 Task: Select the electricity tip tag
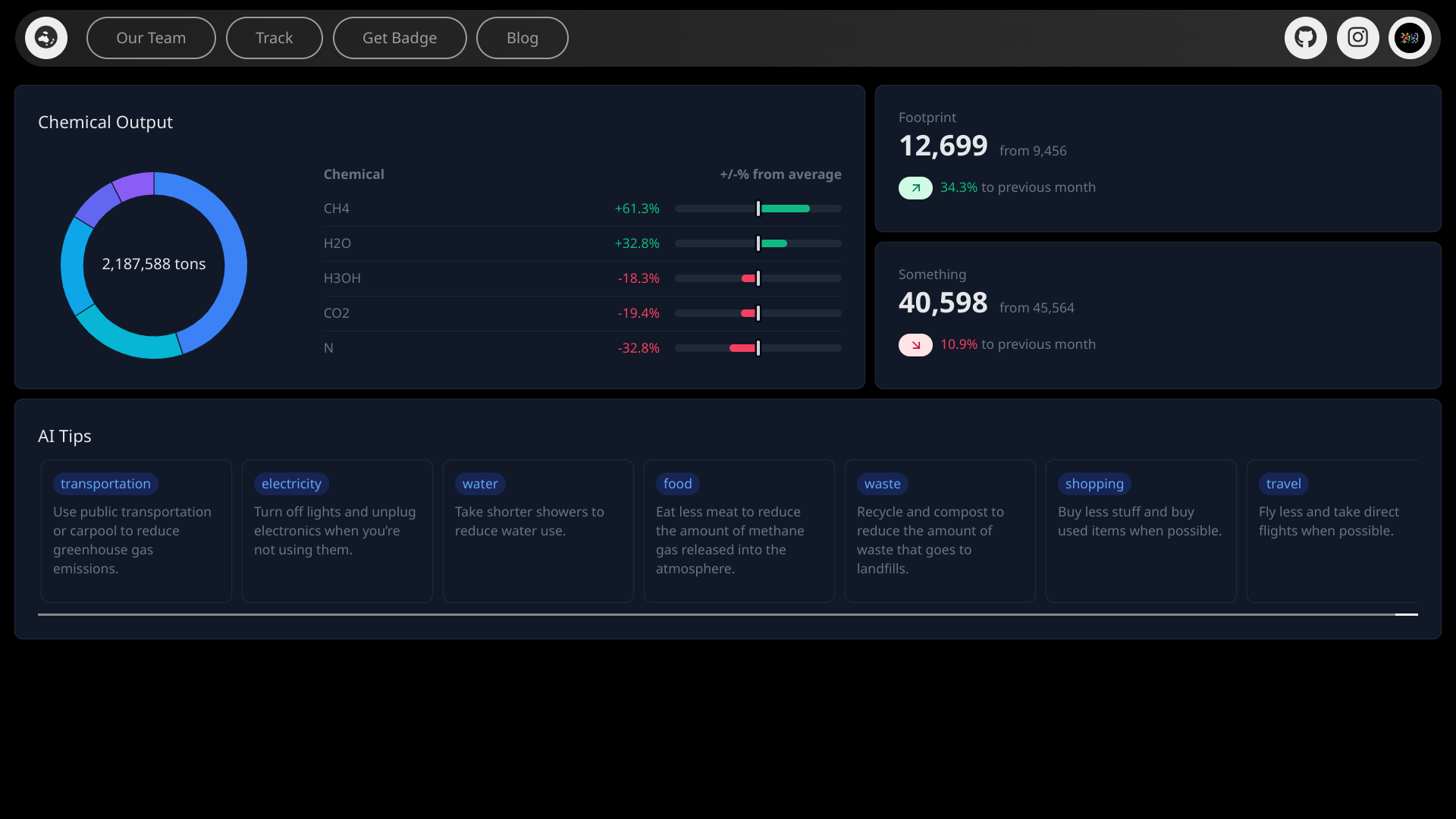pyautogui.click(x=291, y=484)
